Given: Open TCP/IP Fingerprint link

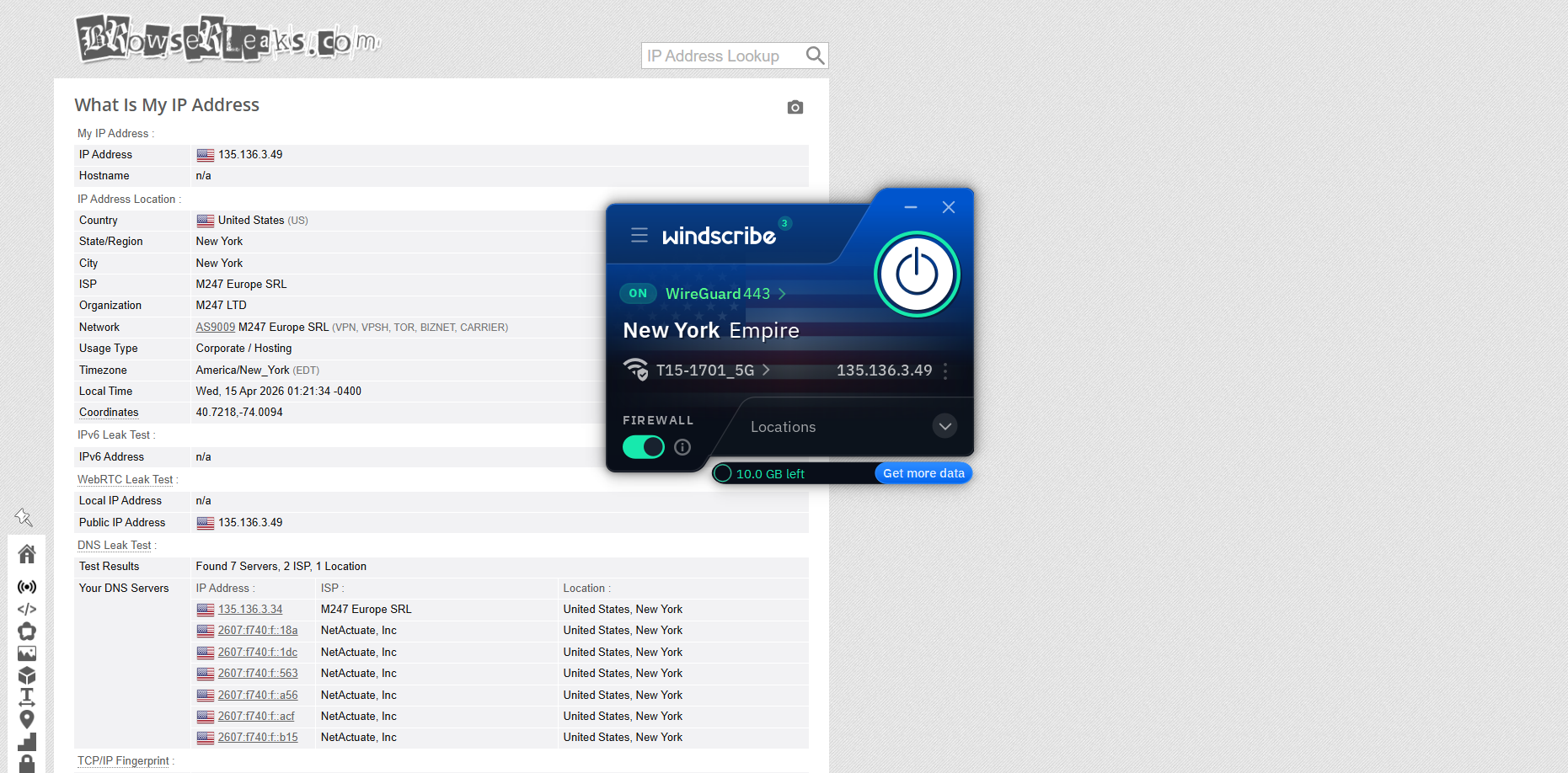Looking at the screenshot, I should tap(123, 760).
